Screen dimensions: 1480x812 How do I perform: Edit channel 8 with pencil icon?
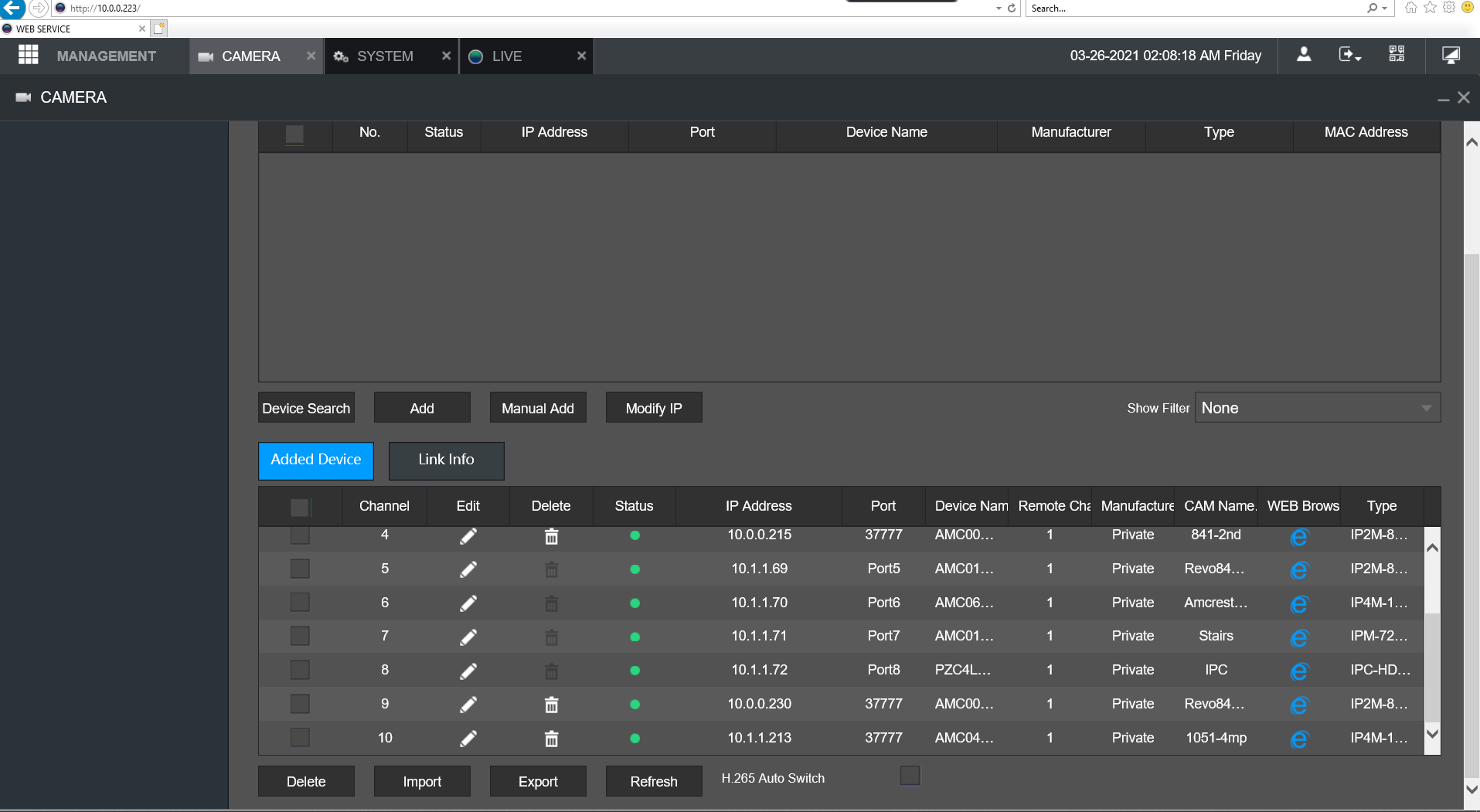tap(468, 671)
